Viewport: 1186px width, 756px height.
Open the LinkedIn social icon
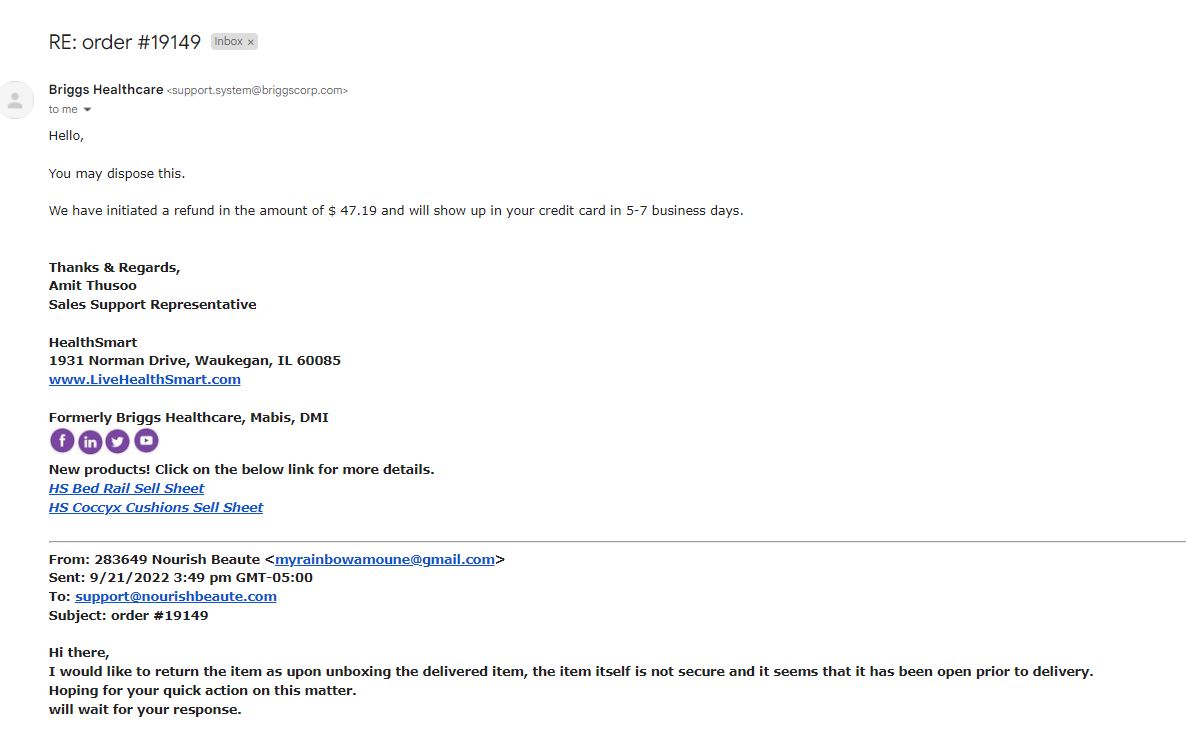click(x=90, y=442)
